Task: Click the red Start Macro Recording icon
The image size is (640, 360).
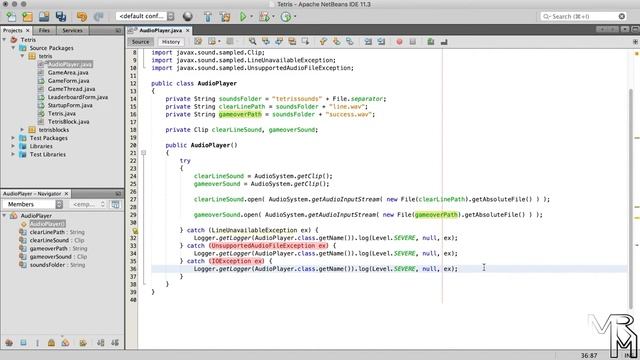Action: point(399,41)
